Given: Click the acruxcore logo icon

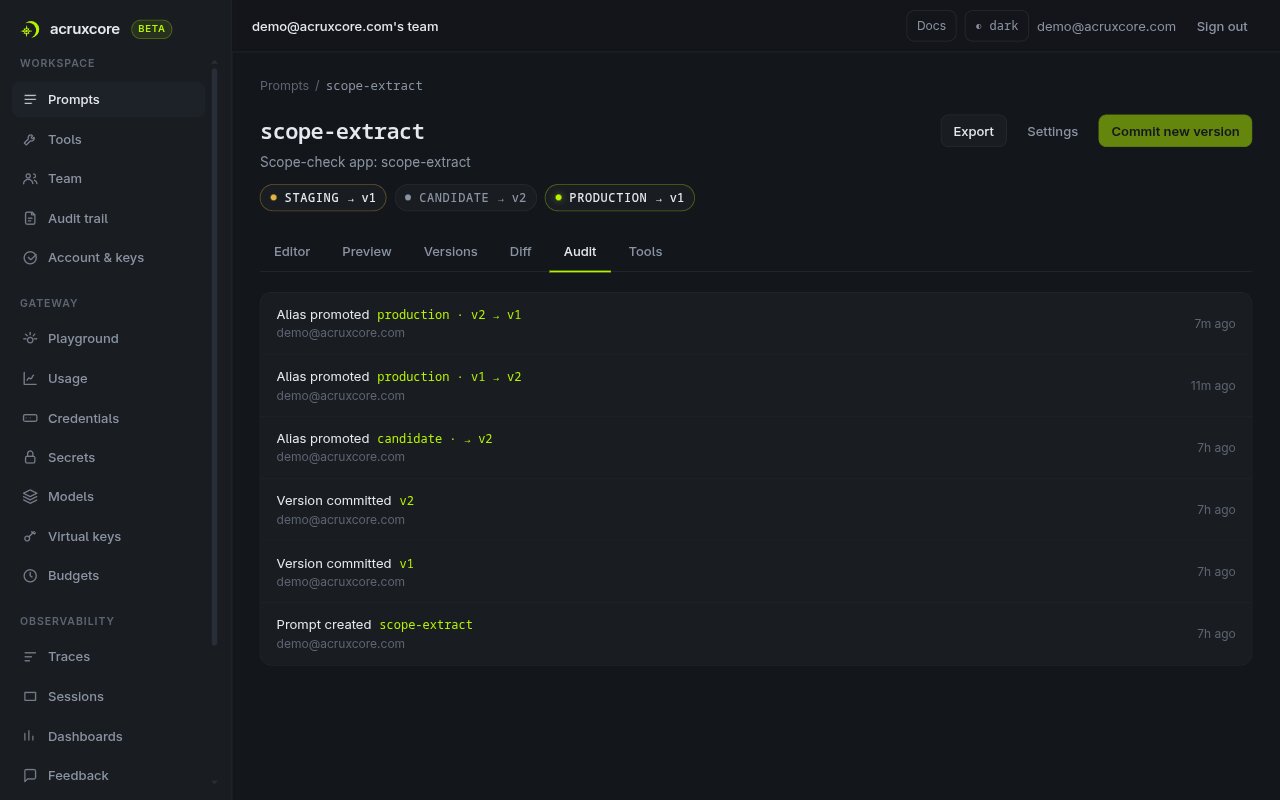Looking at the screenshot, I should 31,29.
